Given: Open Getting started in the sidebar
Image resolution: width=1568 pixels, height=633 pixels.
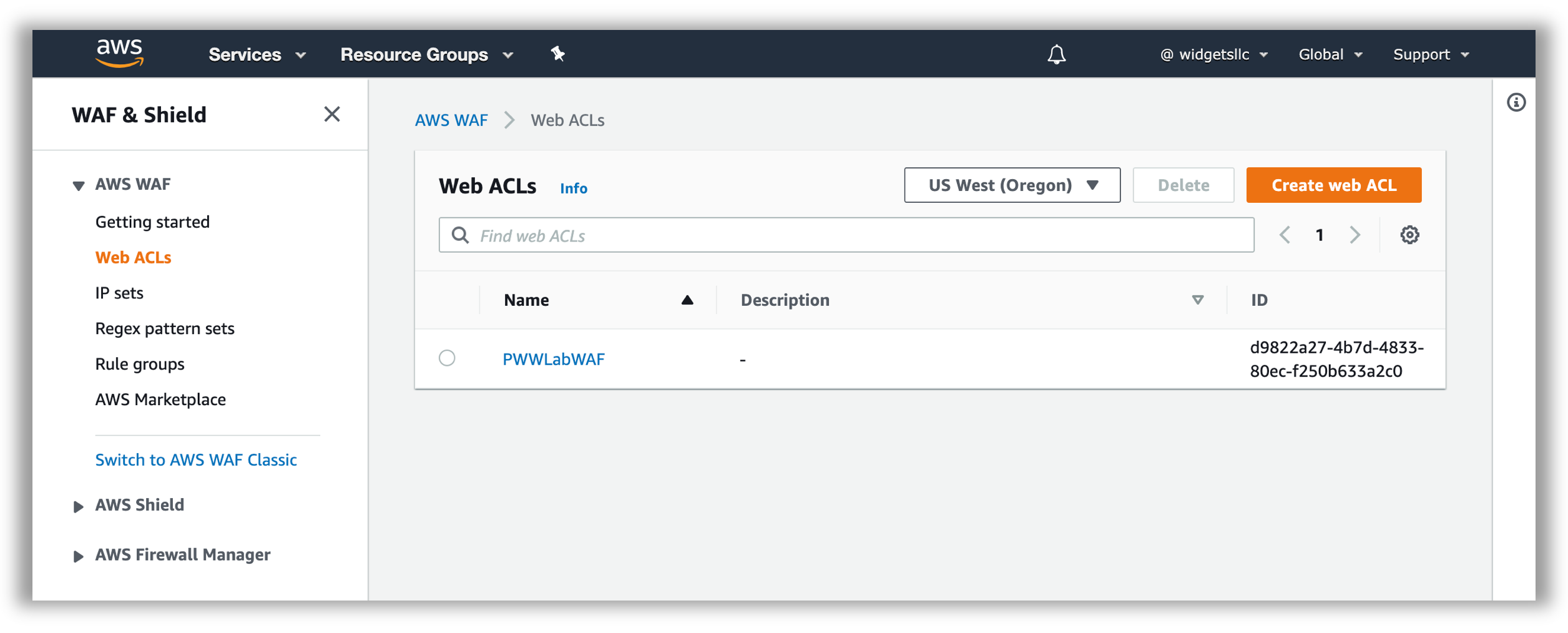Looking at the screenshot, I should point(152,222).
